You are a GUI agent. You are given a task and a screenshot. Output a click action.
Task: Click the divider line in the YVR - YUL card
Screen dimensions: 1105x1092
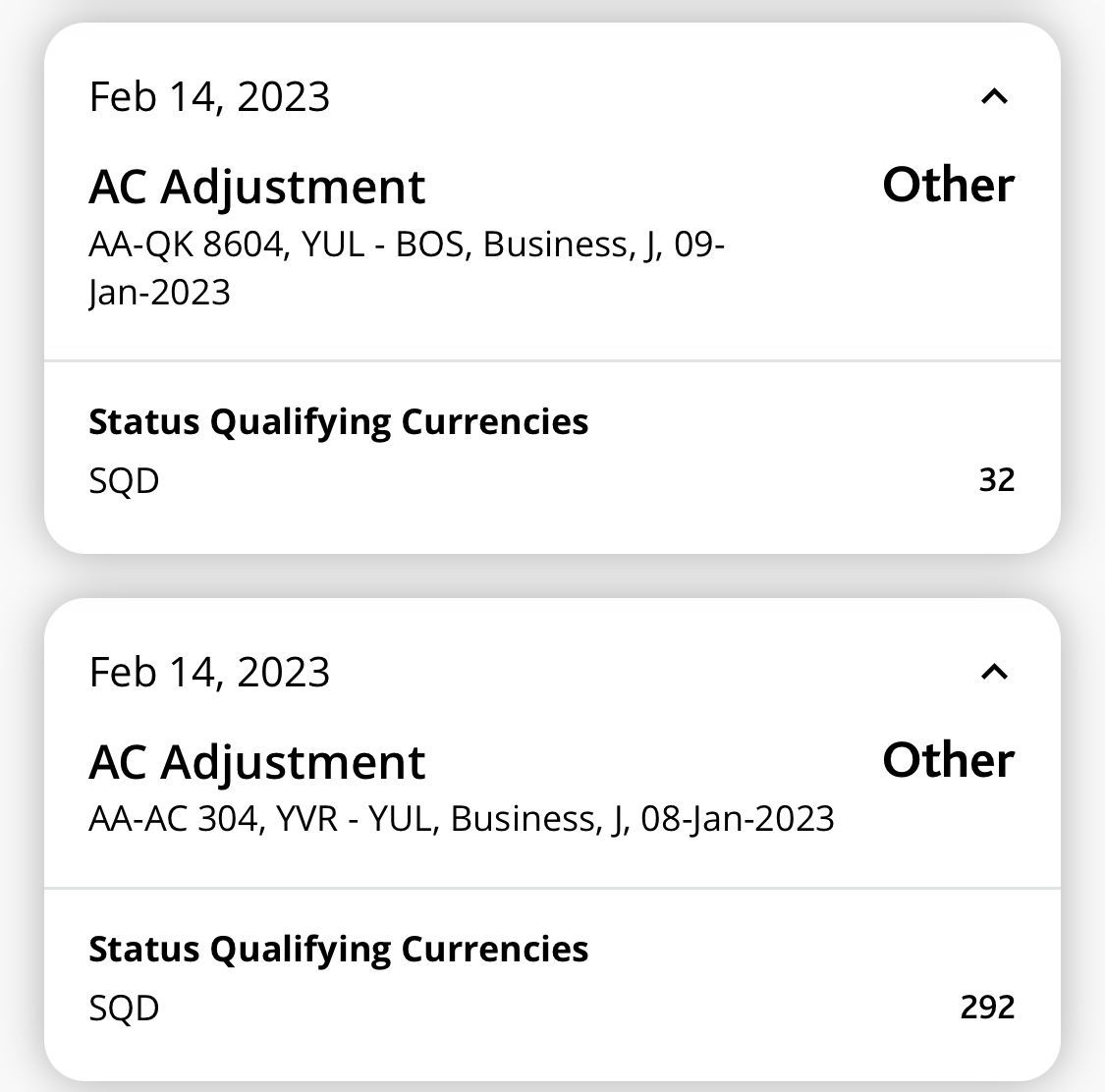click(x=552, y=889)
